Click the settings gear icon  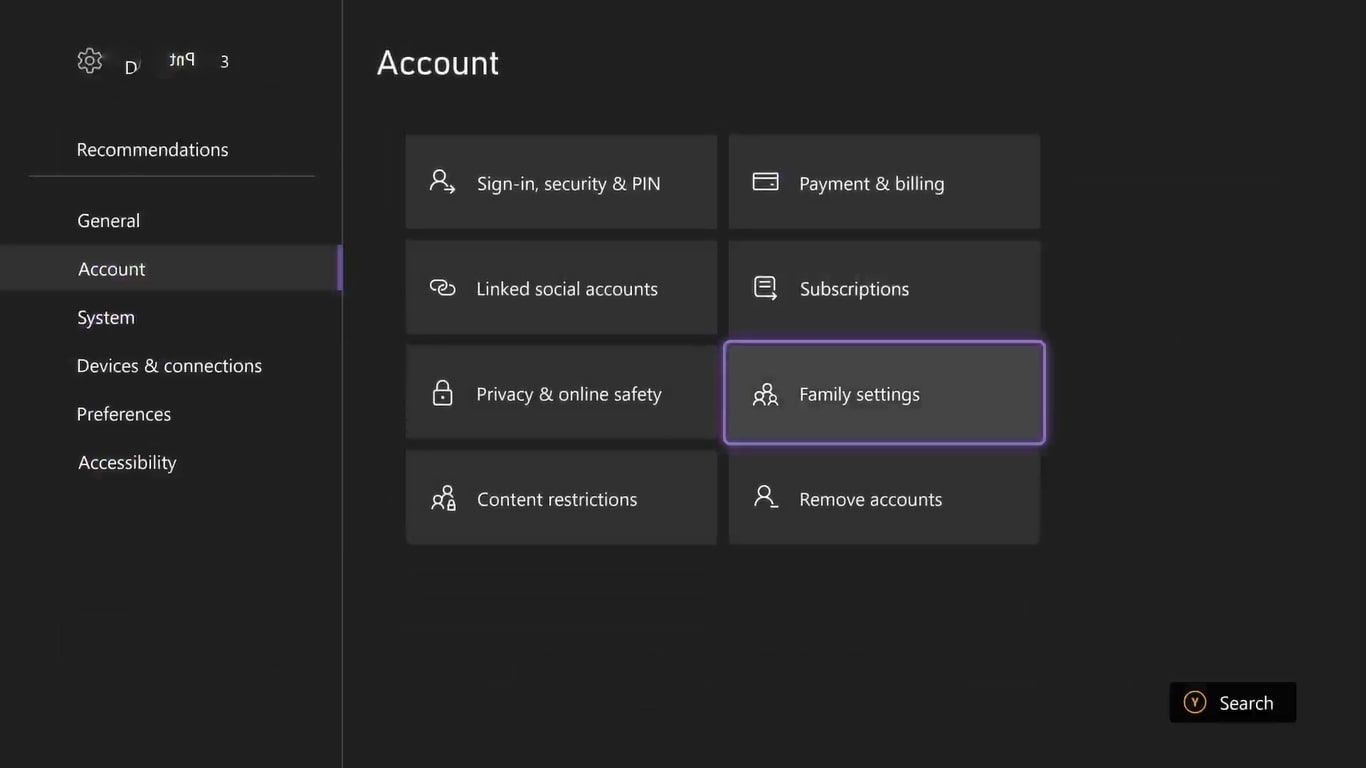pos(90,61)
